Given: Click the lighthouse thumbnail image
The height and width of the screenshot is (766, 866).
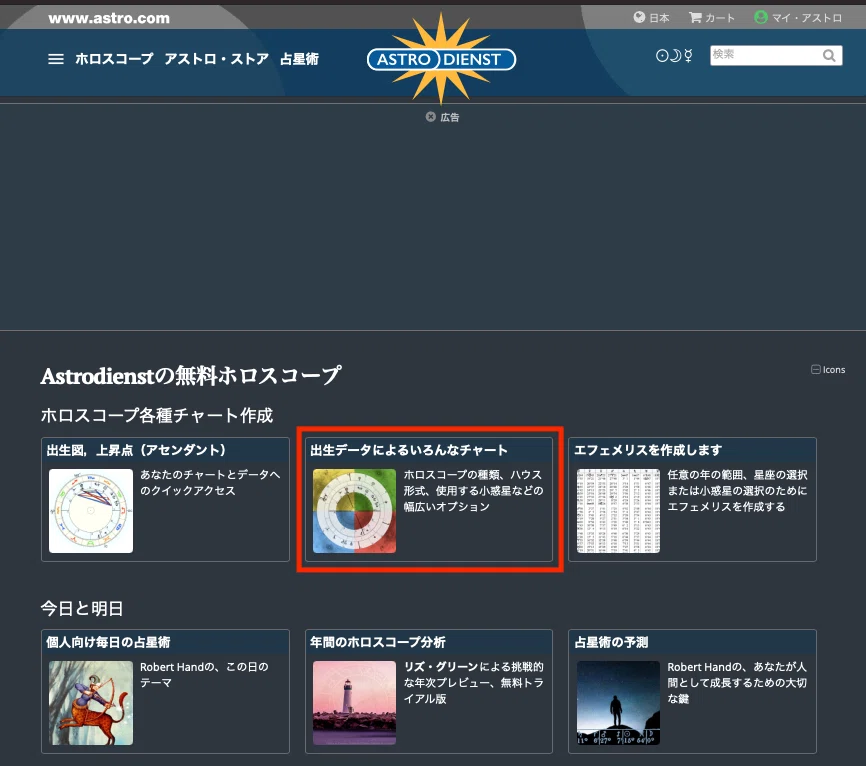Looking at the screenshot, I should pos(354,703).
